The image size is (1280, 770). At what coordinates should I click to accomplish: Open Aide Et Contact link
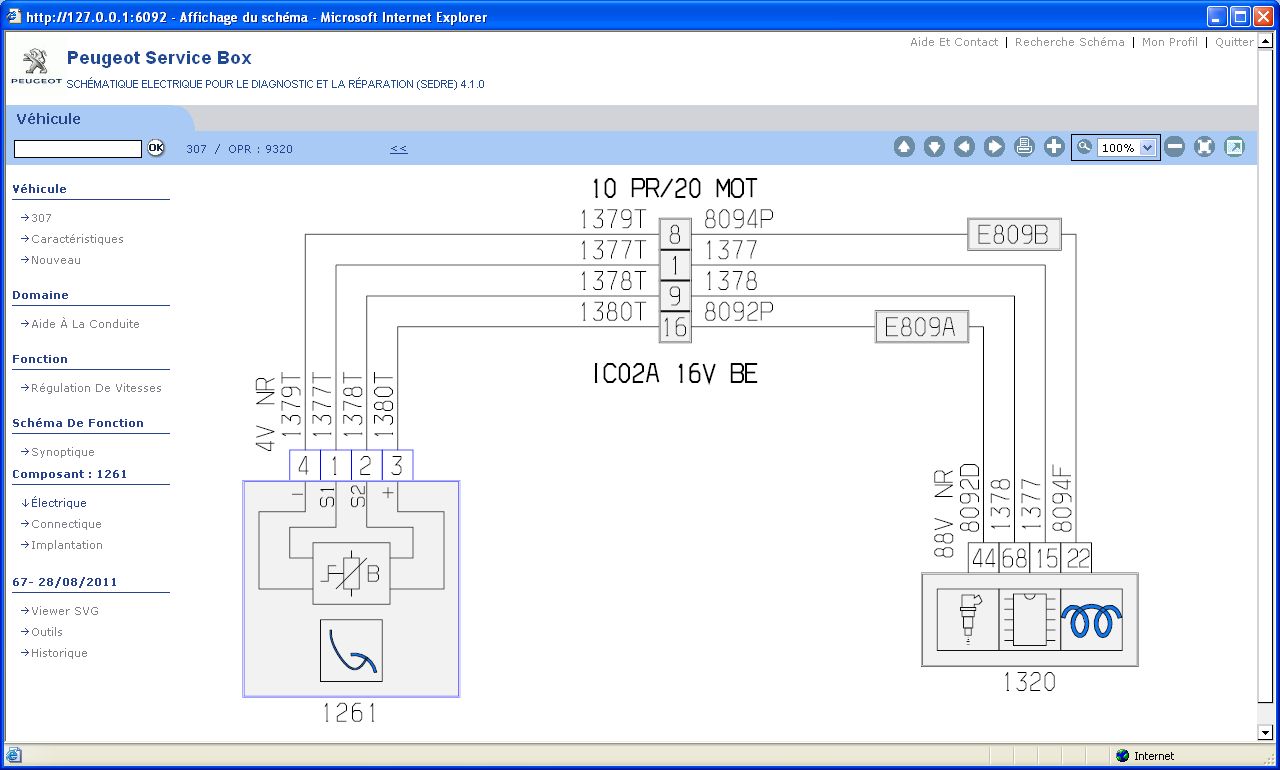pos(954,42)
